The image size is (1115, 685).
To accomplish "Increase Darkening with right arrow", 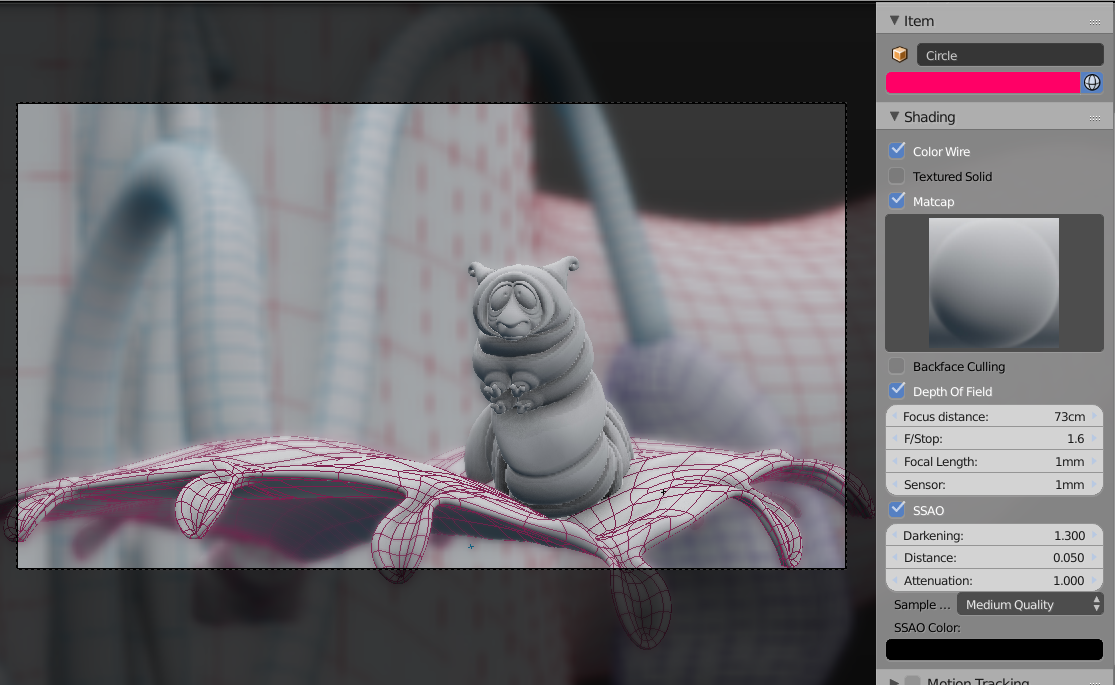I will pyautogui.click(x=1095, y=535).
